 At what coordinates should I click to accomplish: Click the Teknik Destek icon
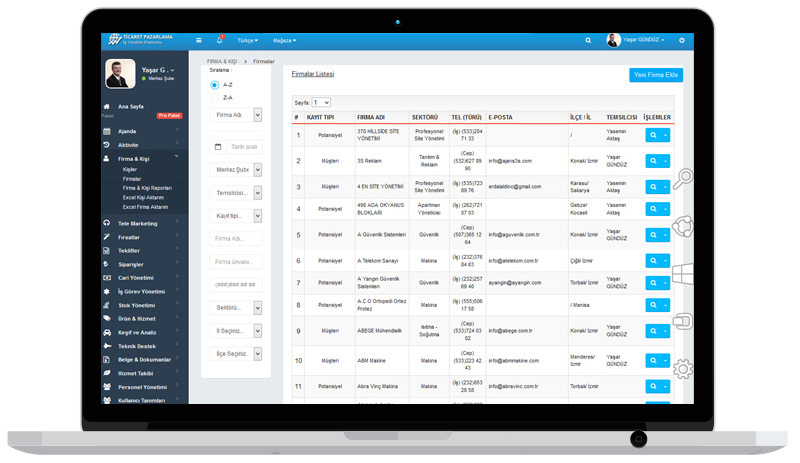pyautogui.click(x=107, y=346)
